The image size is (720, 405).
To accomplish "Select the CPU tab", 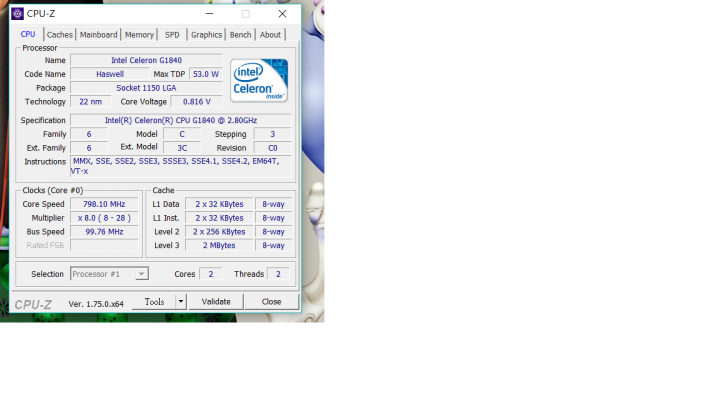I will [28, 34].
